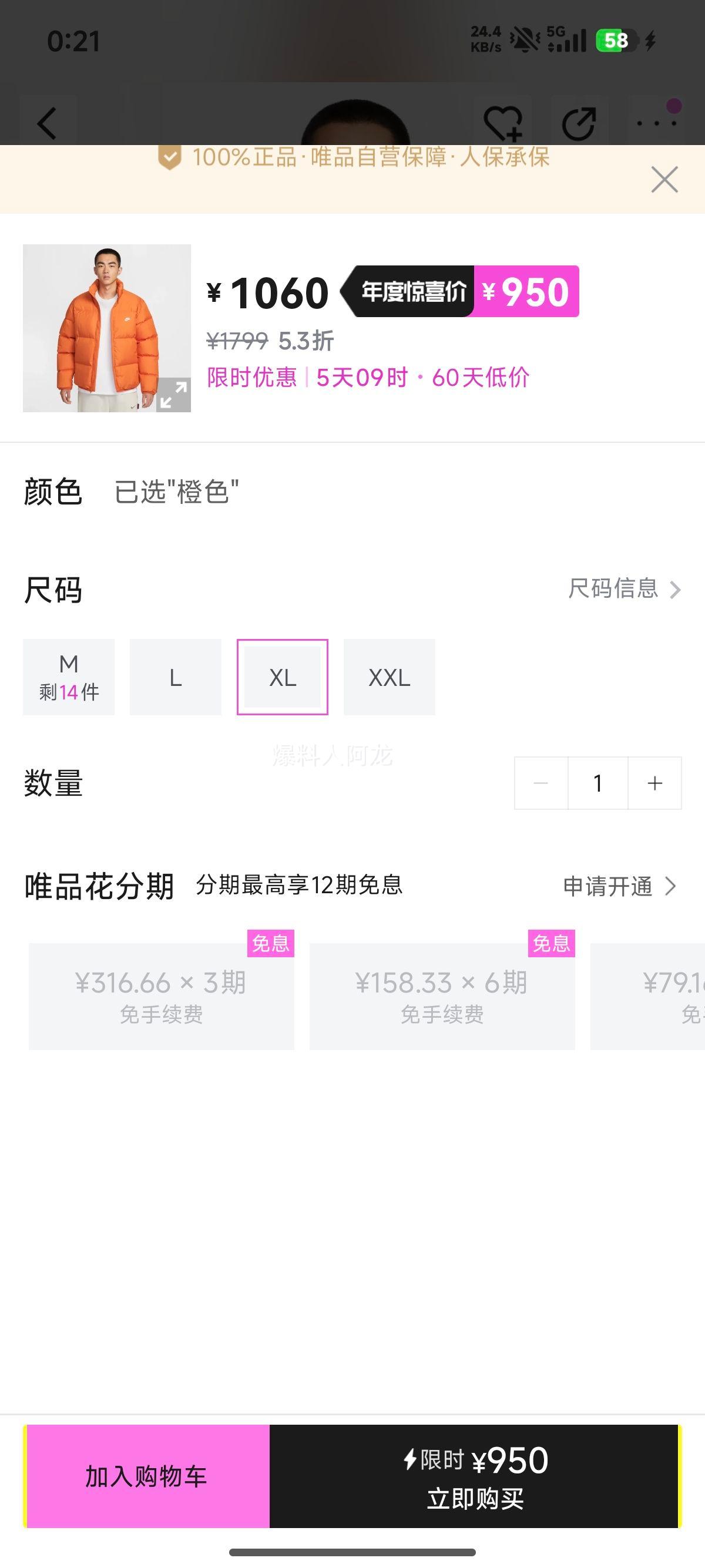The image size is (705, 1568).
Task: Expand the jacket image with fullscreen icon
Action: [x=173, y=395]
